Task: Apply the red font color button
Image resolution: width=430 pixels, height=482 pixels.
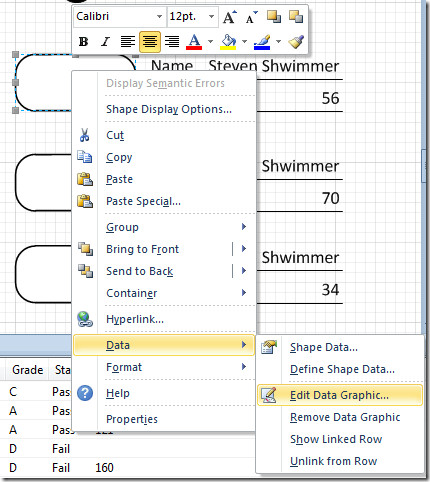Action: click(x=194, y=42)
